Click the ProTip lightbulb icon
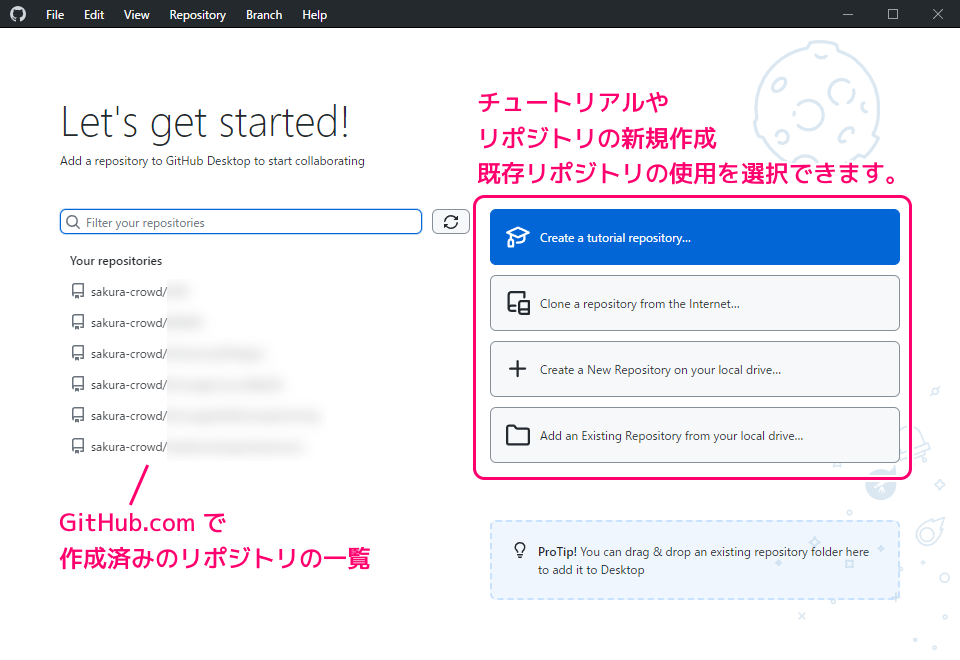Viewport: 960px width, 660px height. [520, 550]
